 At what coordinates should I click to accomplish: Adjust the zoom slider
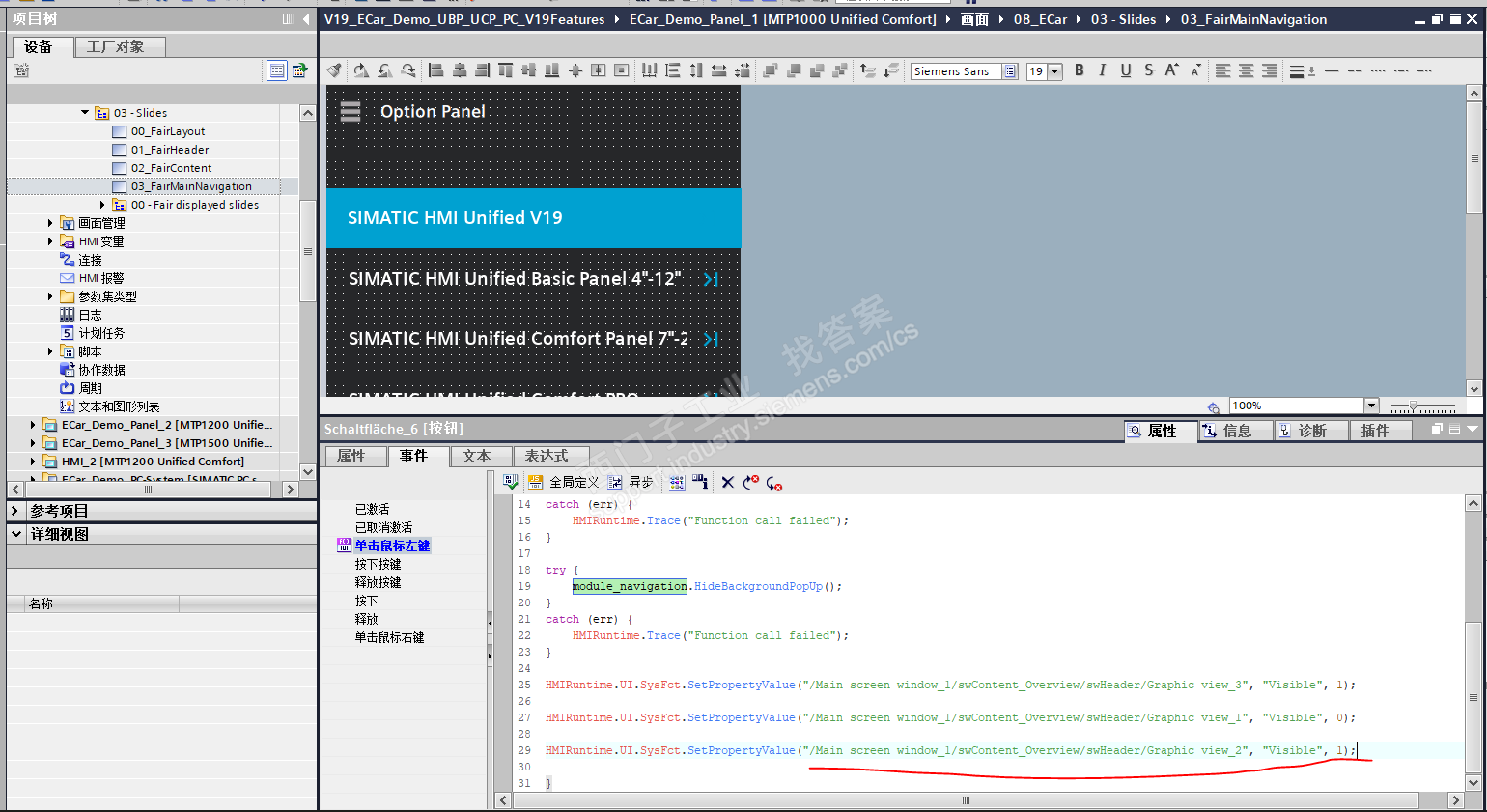1413,406
